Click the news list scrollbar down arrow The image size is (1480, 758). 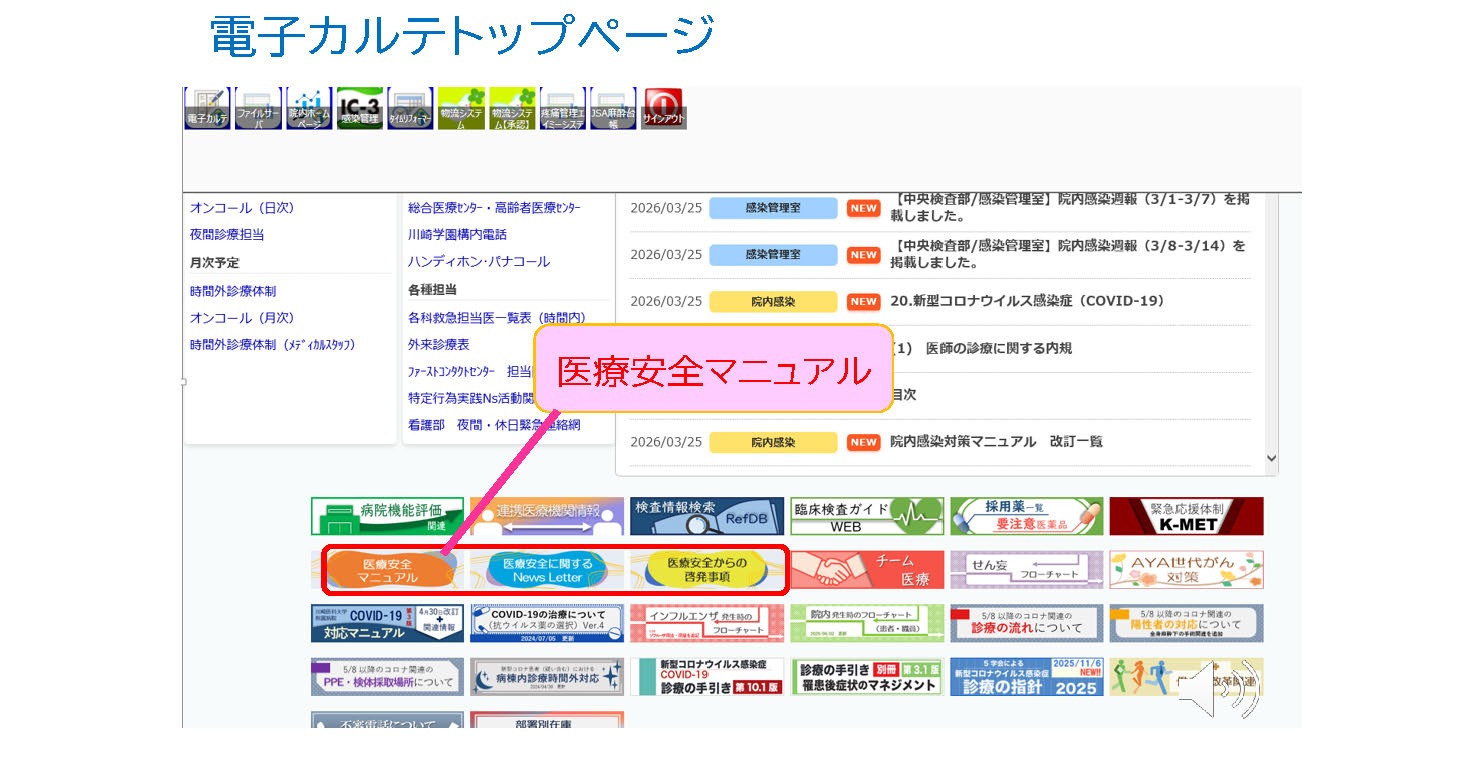[x=1271, y=457]
